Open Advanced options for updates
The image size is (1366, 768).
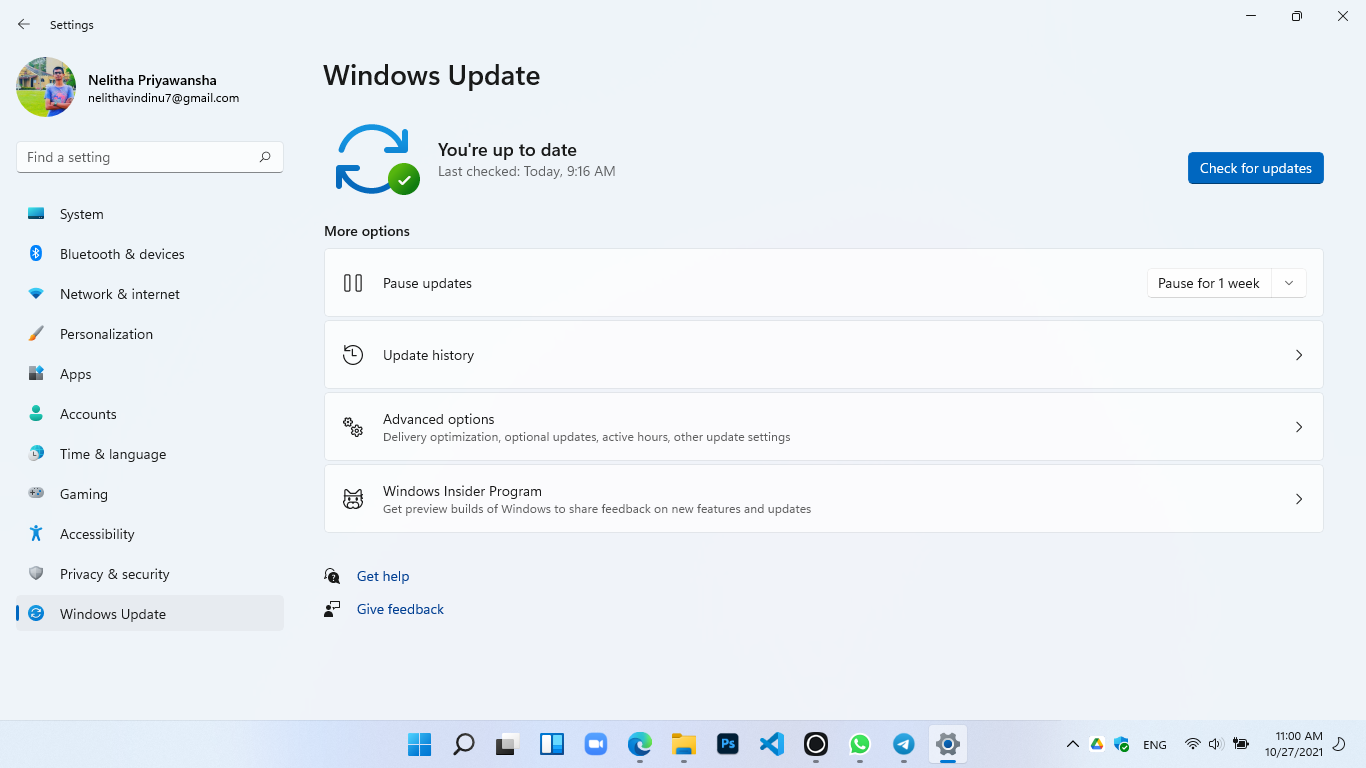click(824, 427)
